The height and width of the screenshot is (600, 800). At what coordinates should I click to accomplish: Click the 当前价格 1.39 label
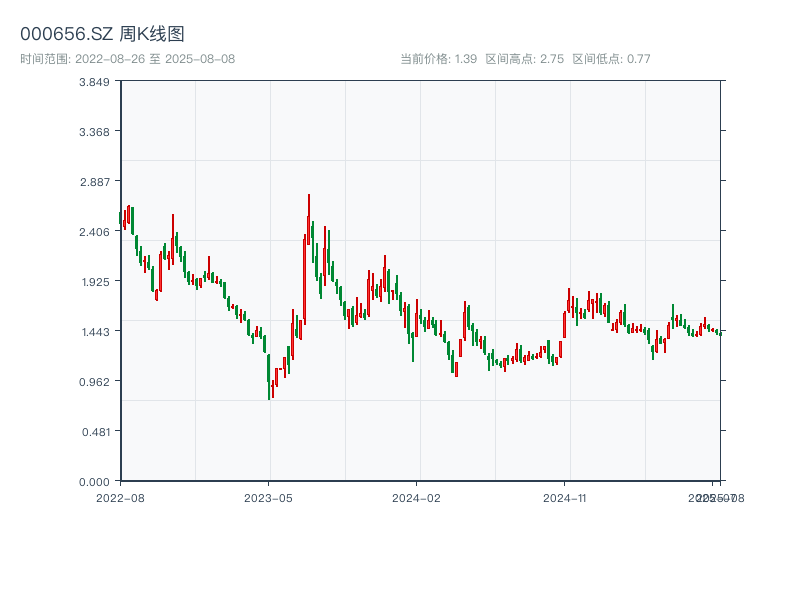coord(438,59)
